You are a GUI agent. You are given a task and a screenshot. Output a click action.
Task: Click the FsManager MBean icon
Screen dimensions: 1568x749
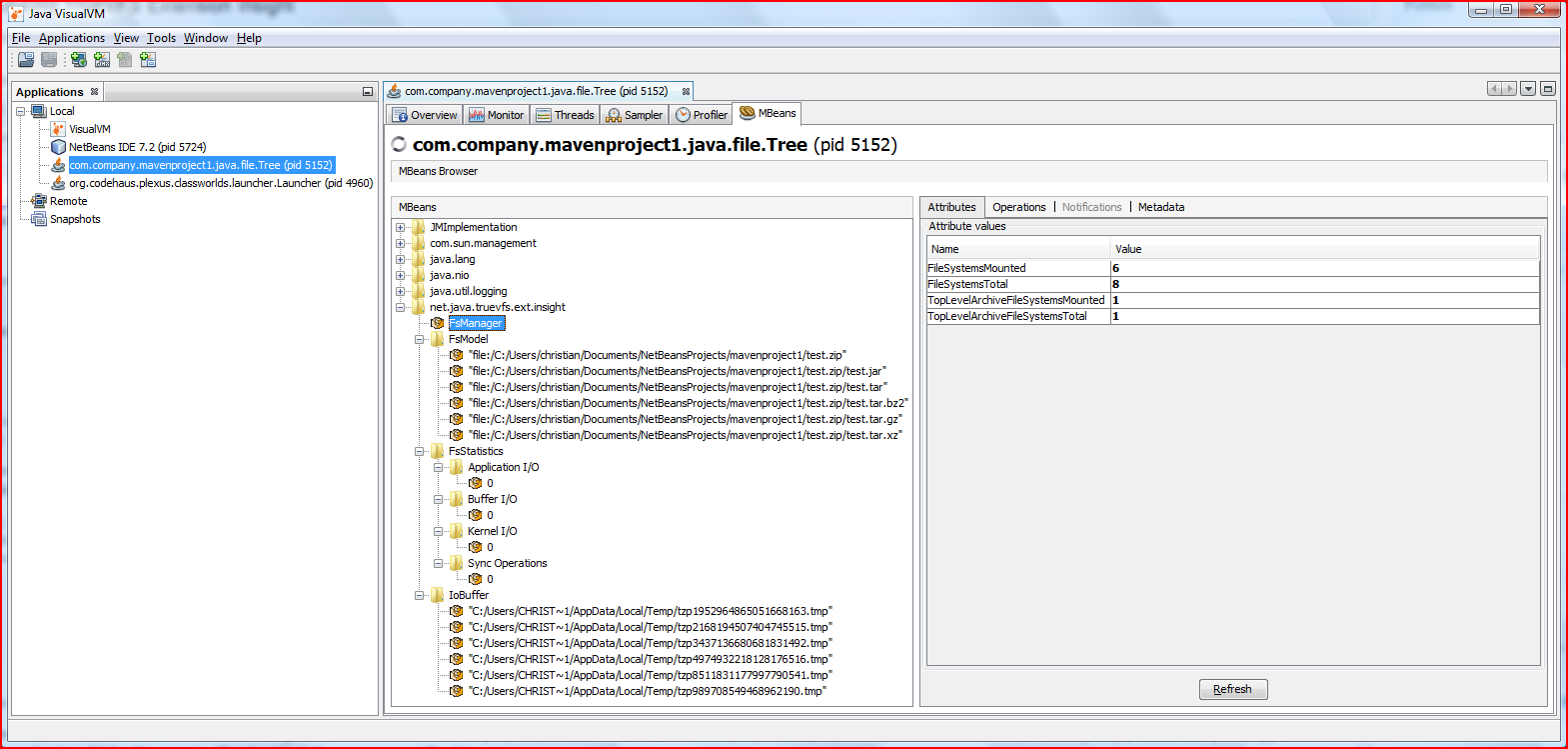point(438,323)
